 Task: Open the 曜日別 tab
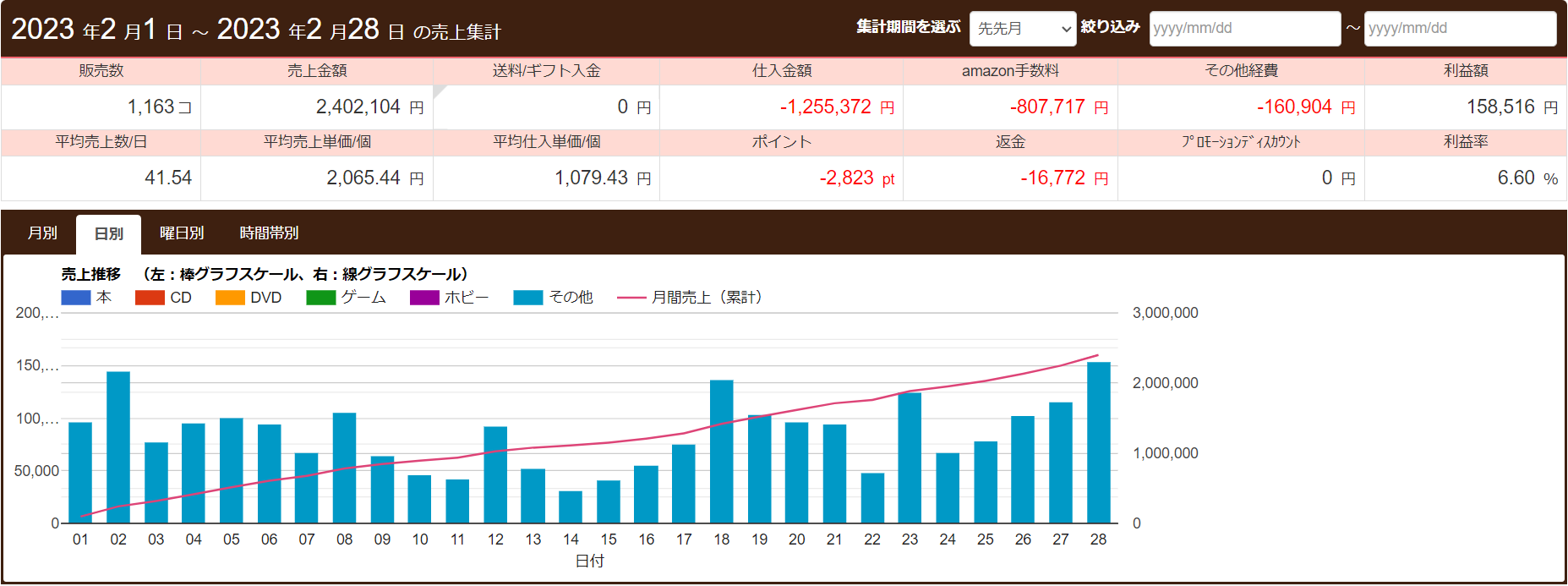coord(182,233)
